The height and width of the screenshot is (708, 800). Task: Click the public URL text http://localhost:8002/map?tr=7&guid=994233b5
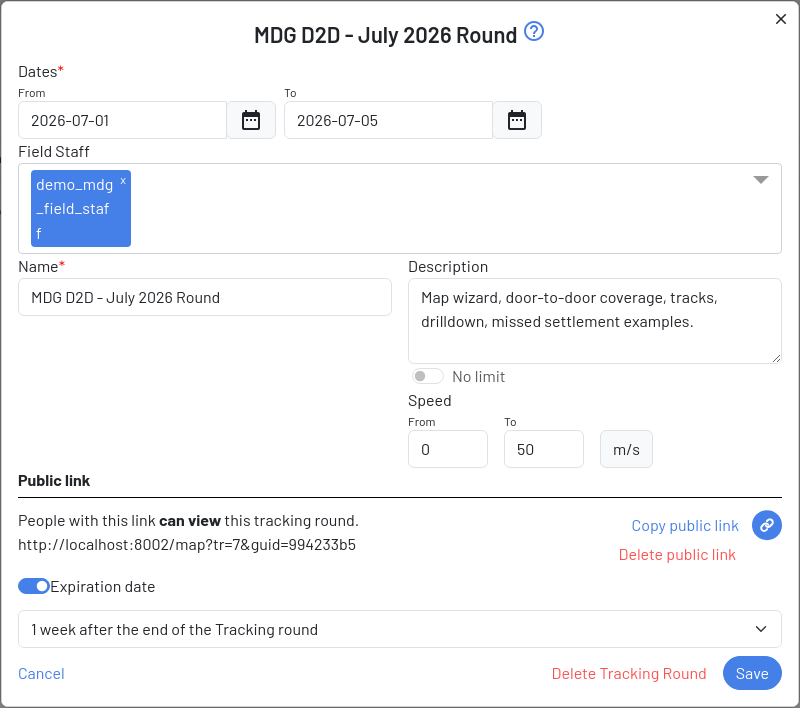coord(187,545)
